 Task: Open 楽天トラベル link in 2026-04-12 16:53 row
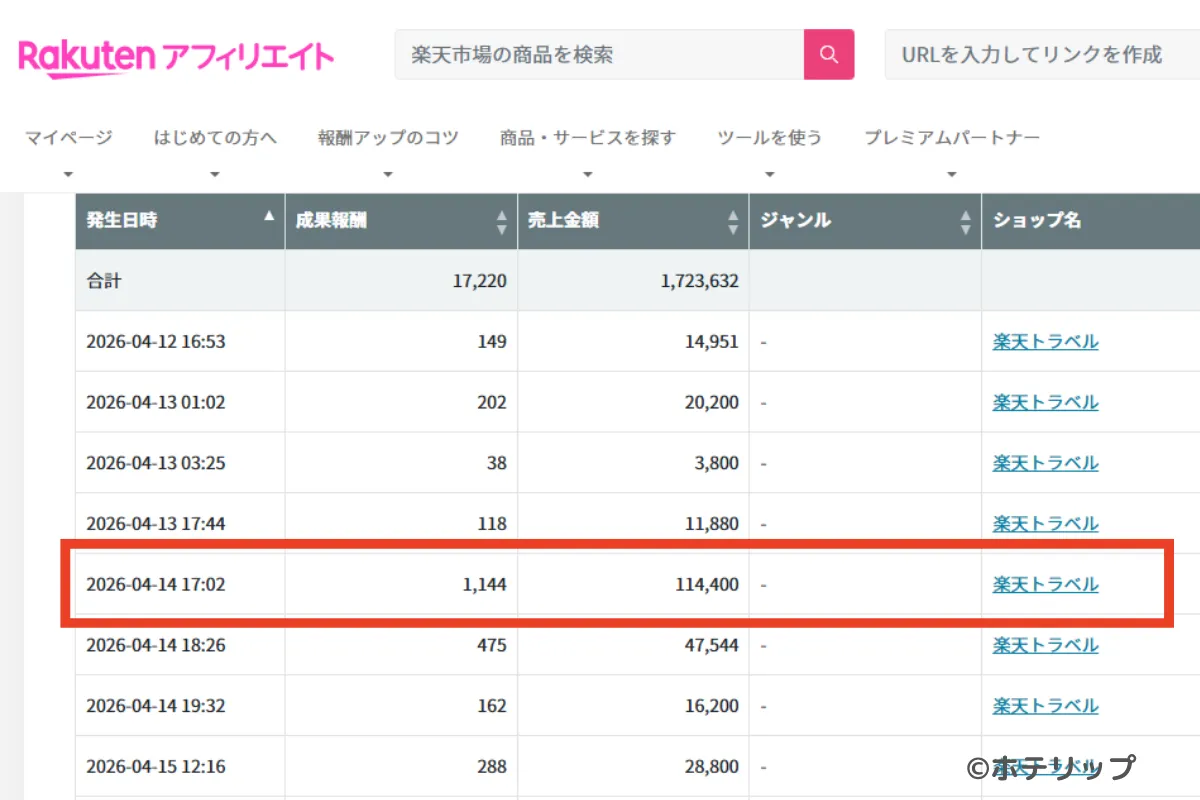coord(1045,342)
